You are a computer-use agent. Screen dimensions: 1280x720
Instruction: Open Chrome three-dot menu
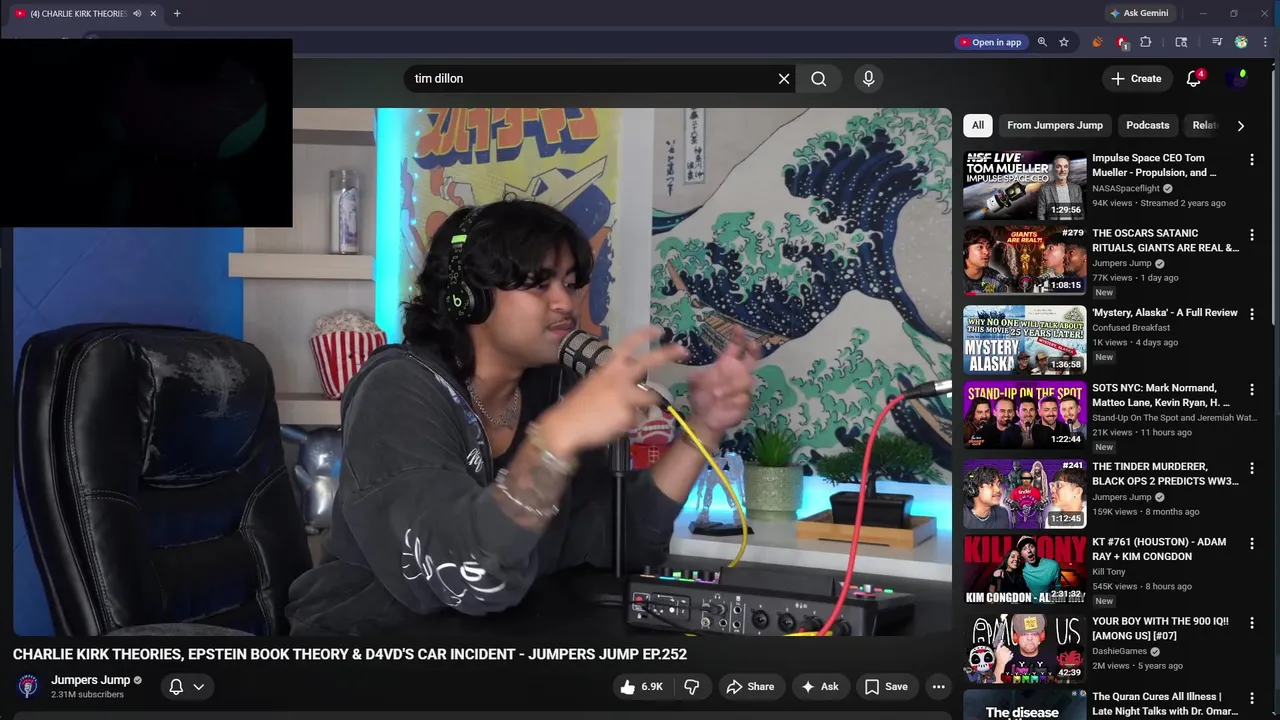(x=1265, y=42)
